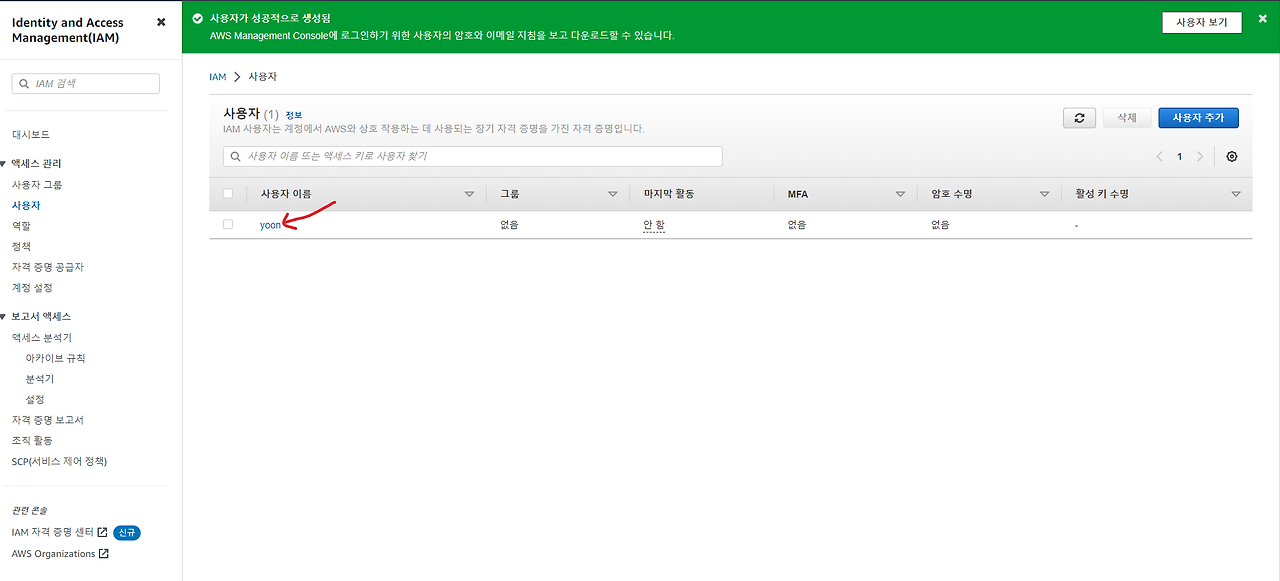Click 안 함 last activity cell

pyautogui.click(x=654, y=225)
